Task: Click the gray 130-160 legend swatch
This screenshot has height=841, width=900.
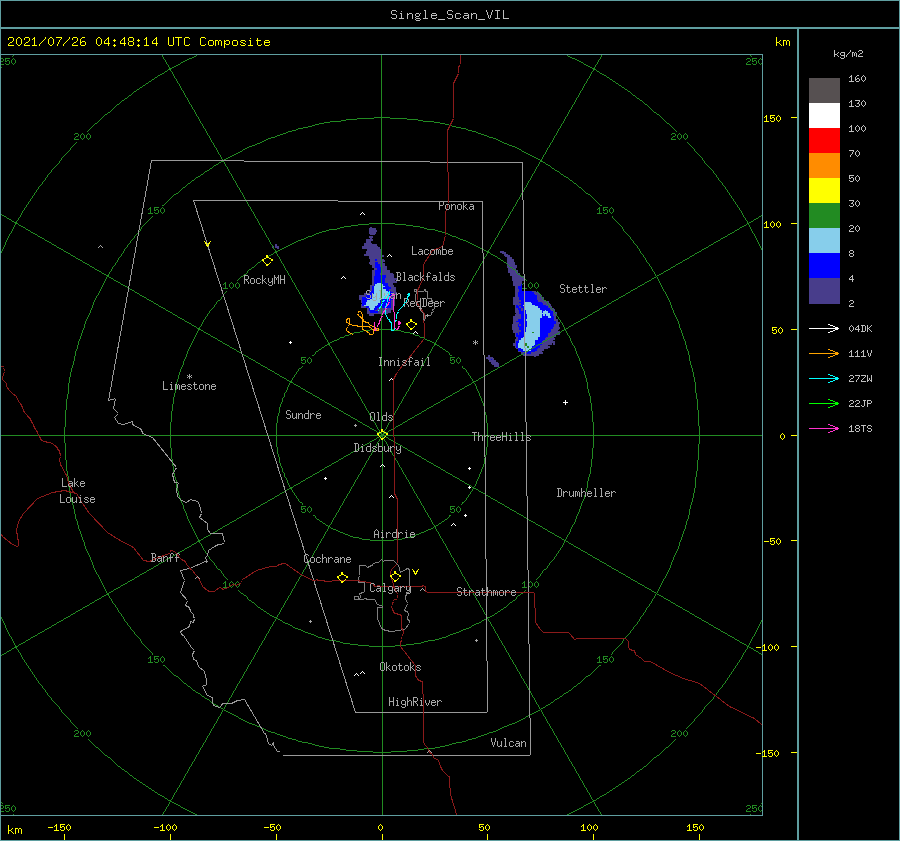Action: [824, 91]
